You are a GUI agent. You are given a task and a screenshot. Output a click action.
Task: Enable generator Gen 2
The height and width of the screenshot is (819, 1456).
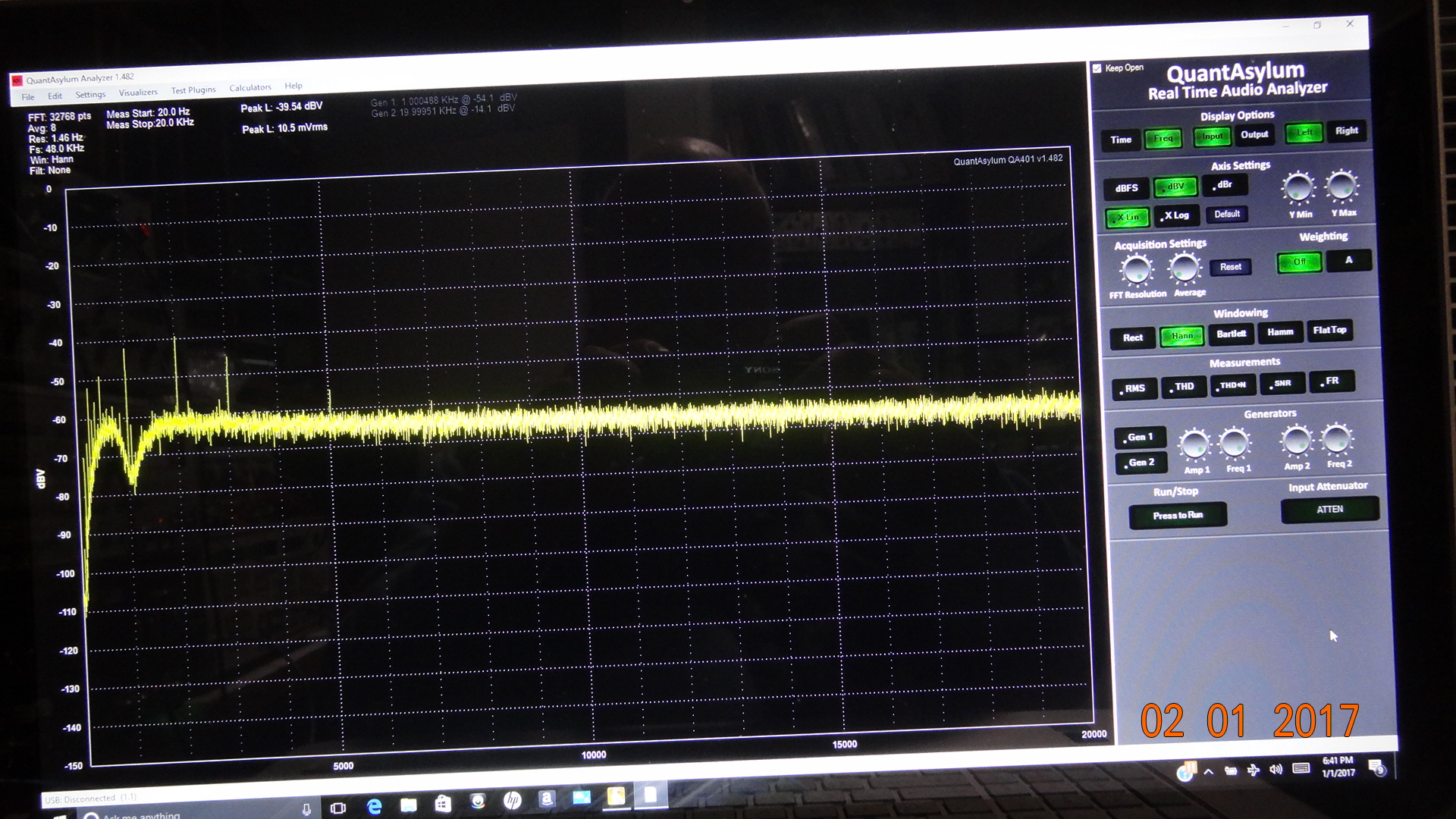coord(1141,463)
